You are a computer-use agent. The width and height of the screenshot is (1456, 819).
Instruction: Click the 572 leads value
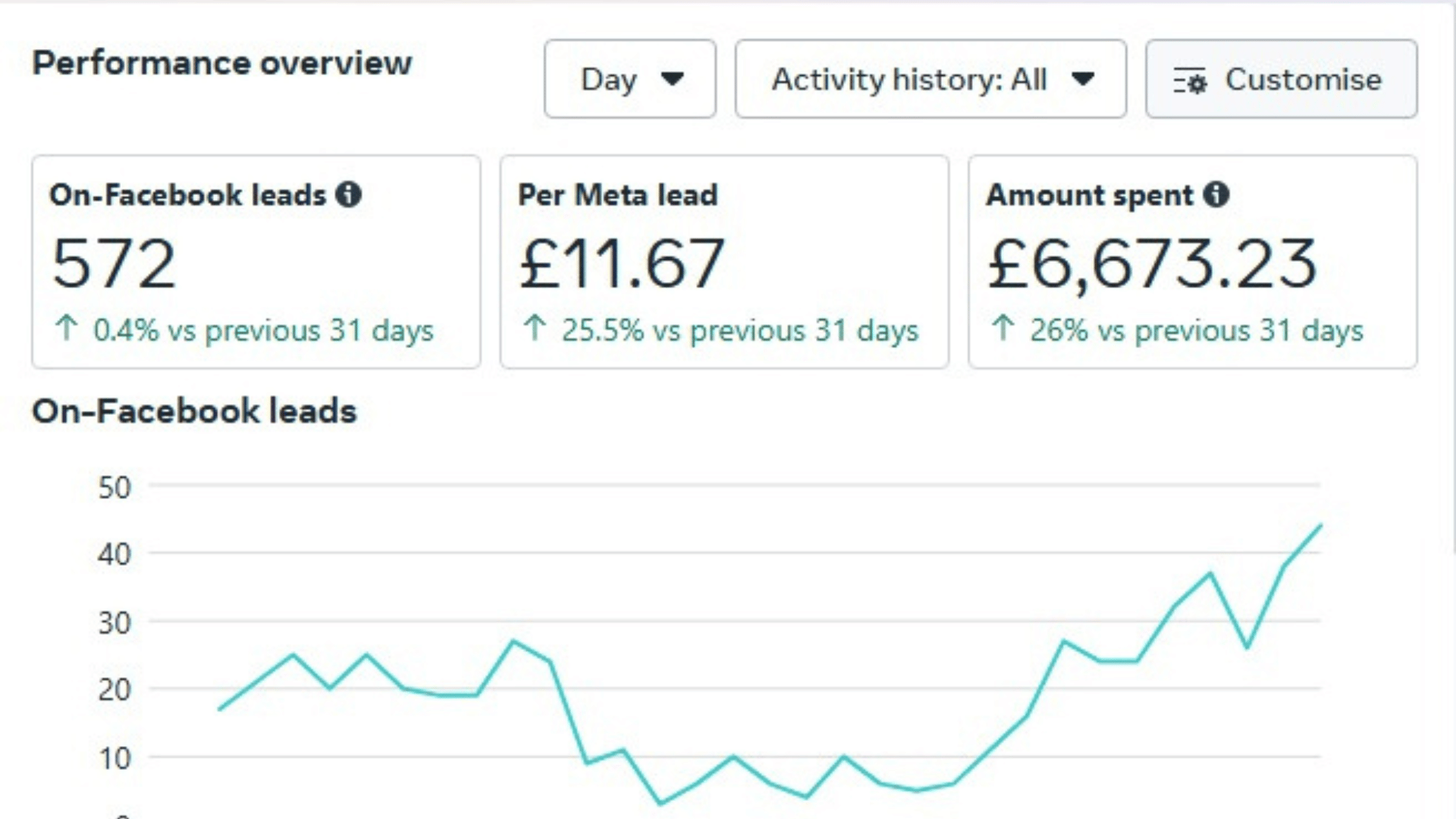114,264
